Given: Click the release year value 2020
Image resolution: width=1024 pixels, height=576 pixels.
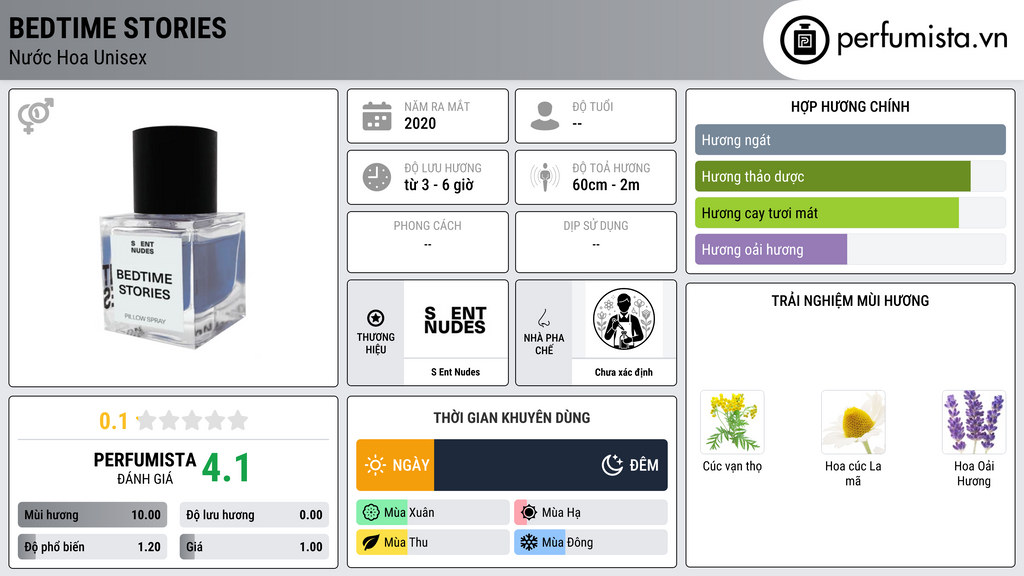Looking at the screenshot, I should (x=420, y=123).
